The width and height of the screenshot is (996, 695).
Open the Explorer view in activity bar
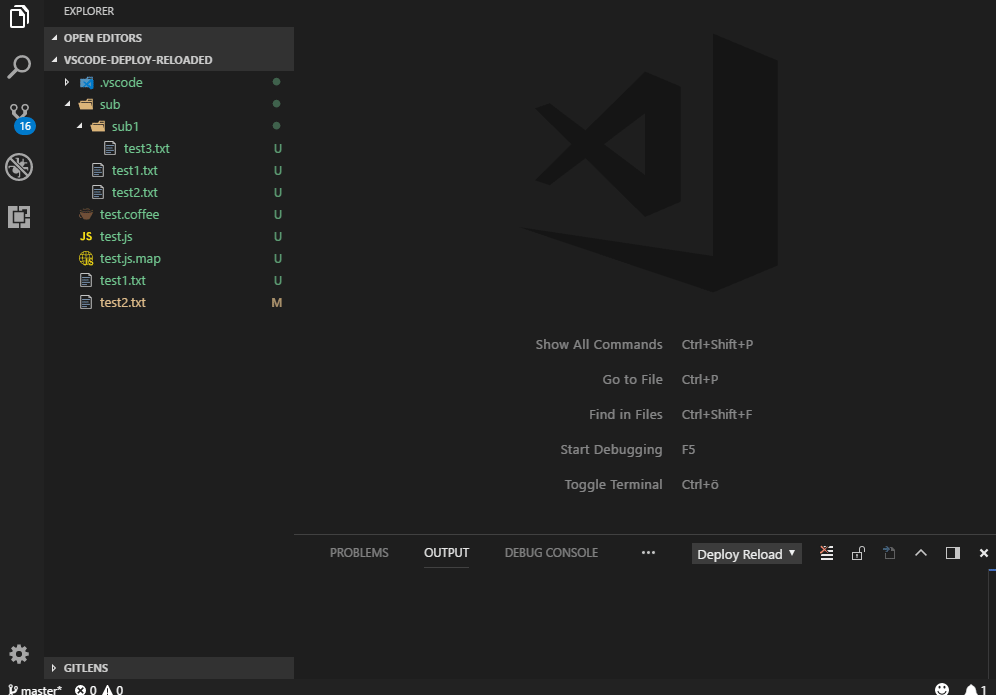pos(19,17)
